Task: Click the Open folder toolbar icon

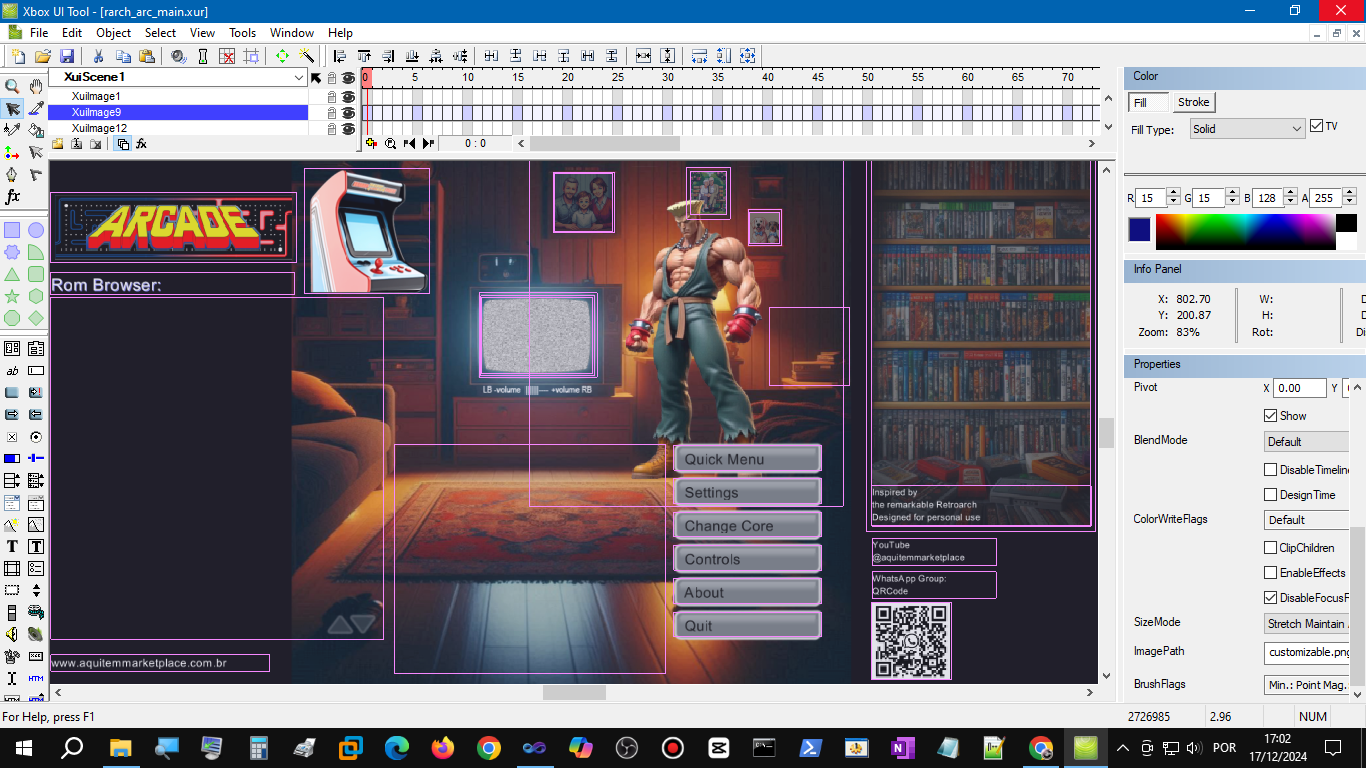Action: pos(43,56)
